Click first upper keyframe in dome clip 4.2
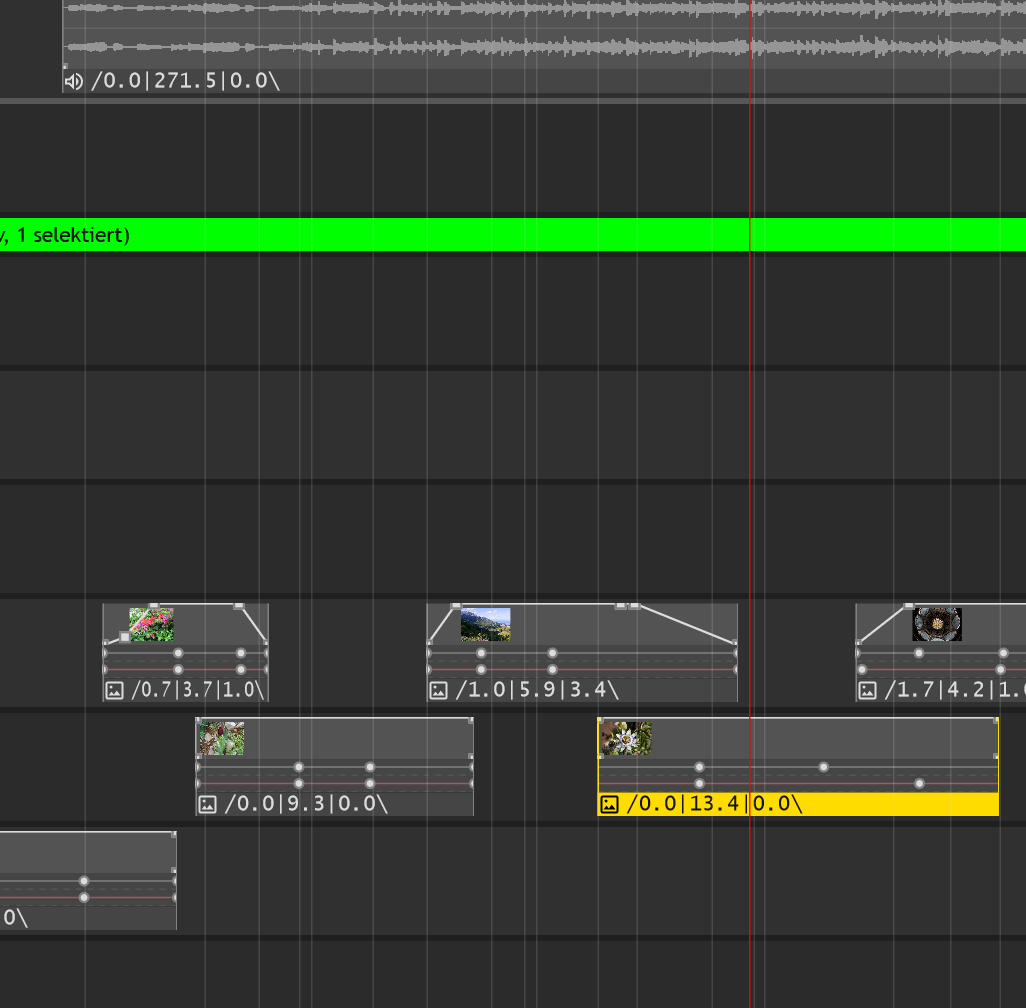This screenshot has height=1008, width=1026. (x=919, y=653)
